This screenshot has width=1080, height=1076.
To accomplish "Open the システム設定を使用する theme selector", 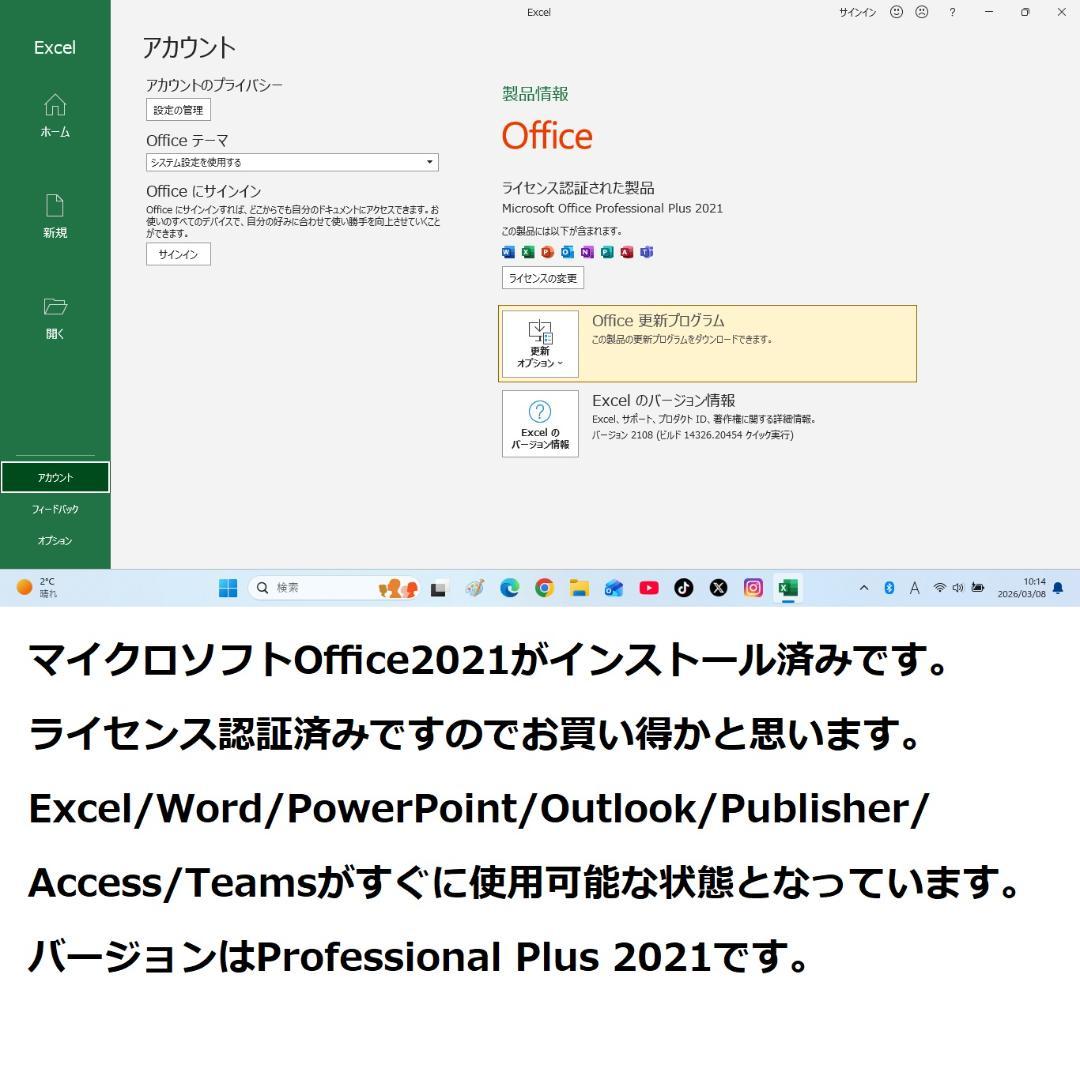I will click(290, 162).
